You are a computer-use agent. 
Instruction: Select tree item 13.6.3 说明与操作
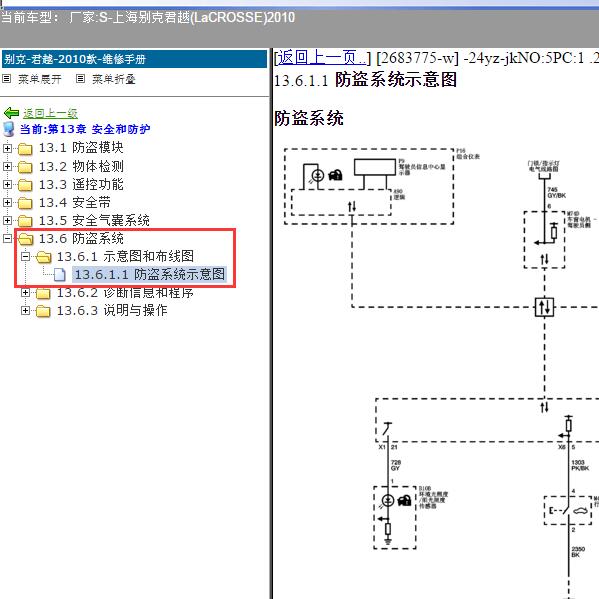112,310
